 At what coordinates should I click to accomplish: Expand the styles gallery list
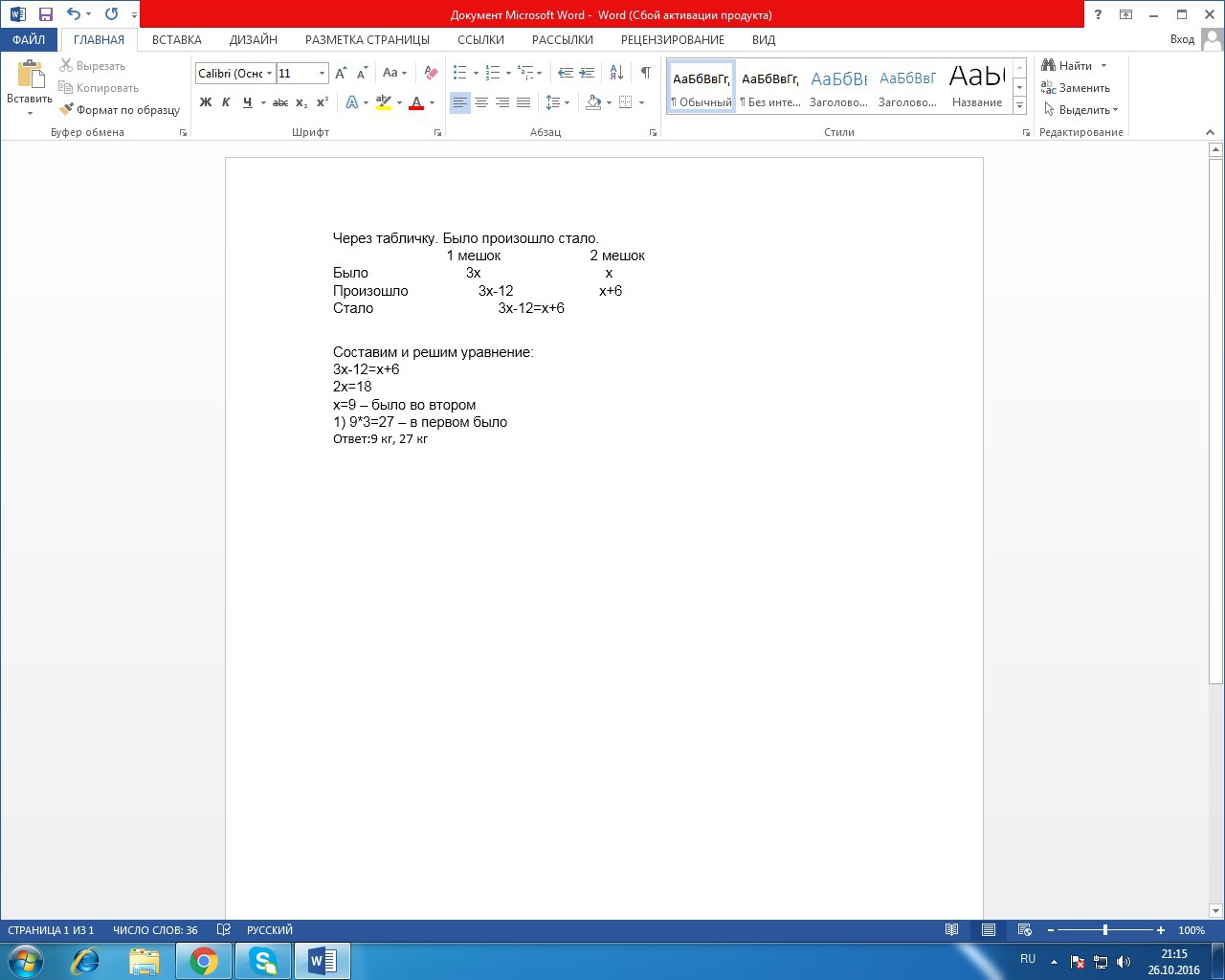click(1019, 105)
